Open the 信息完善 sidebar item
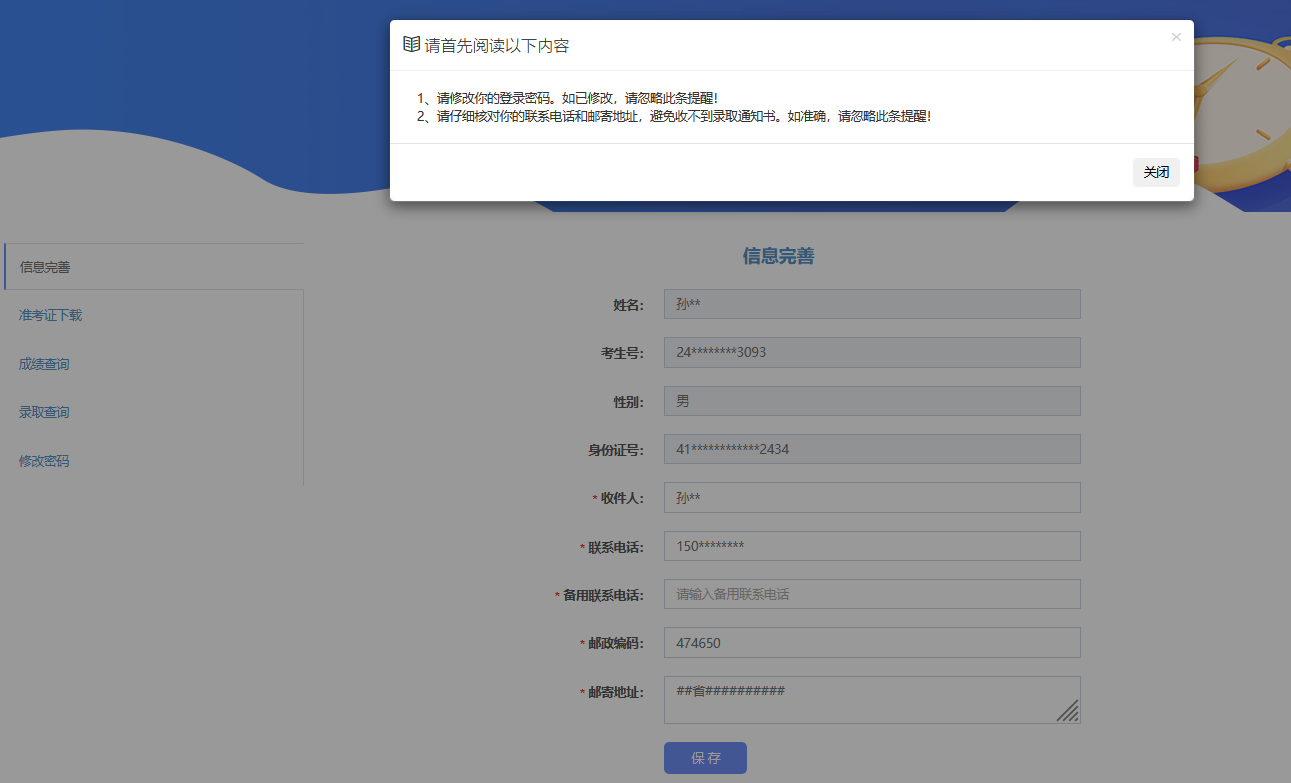This screenshot has width=1291, height=783. 45,267
